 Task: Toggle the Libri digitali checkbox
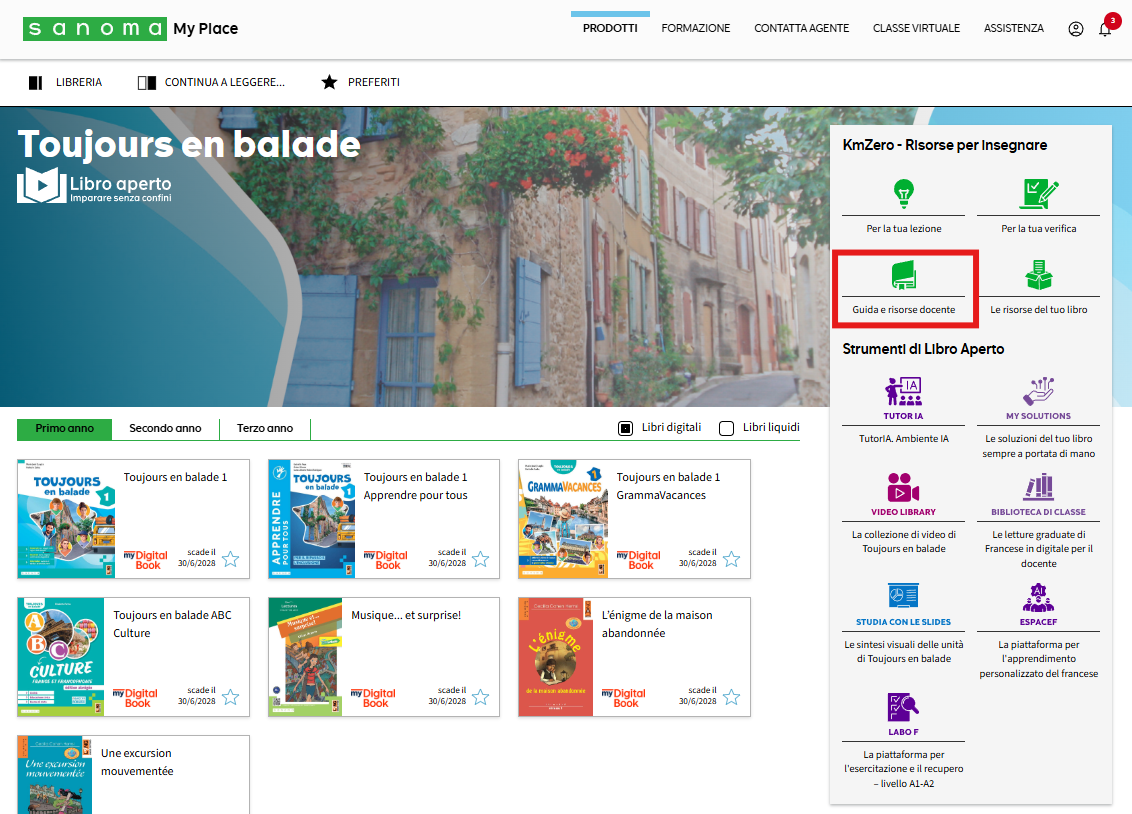(x=625, y=428)
